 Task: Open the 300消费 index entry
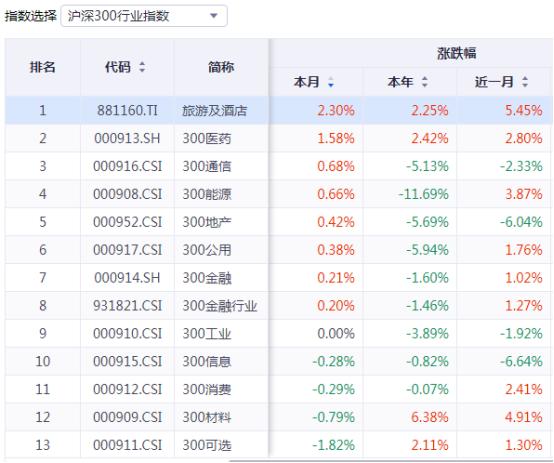click(207, 389)
